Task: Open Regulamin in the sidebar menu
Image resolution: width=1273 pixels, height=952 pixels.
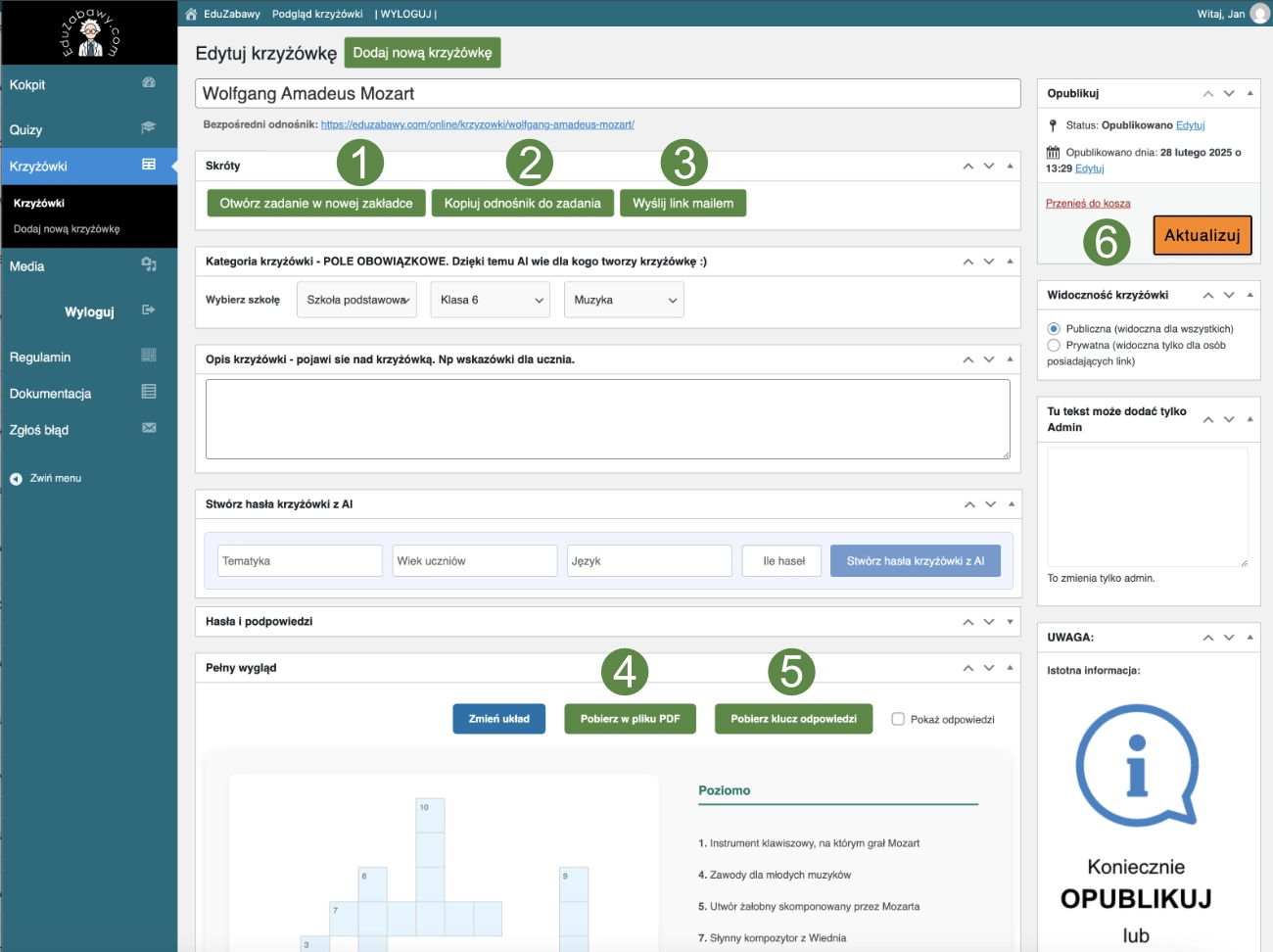Action: pyautogui.click(x=40, y=357)
